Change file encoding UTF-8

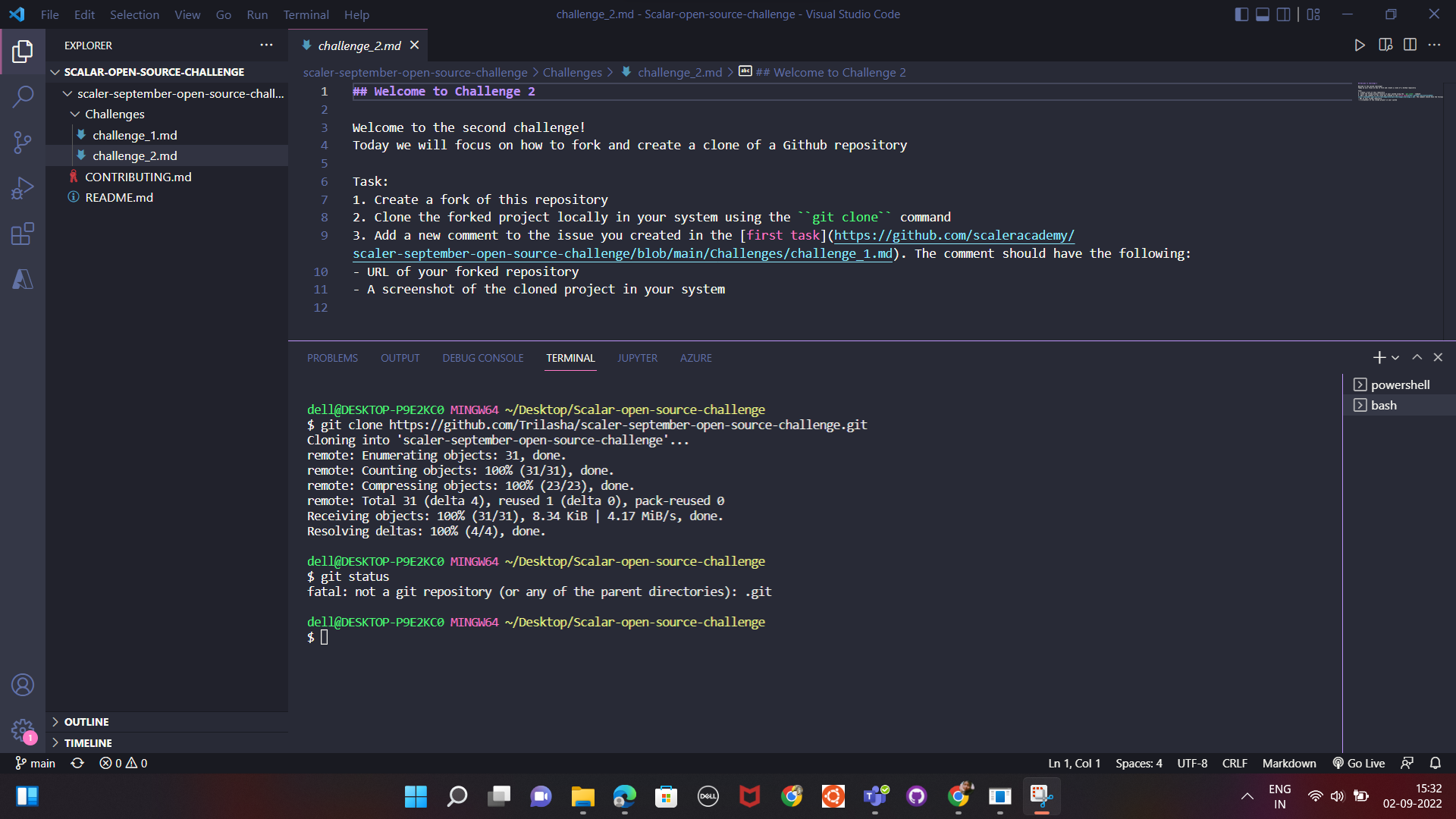tap(1192, 764)
